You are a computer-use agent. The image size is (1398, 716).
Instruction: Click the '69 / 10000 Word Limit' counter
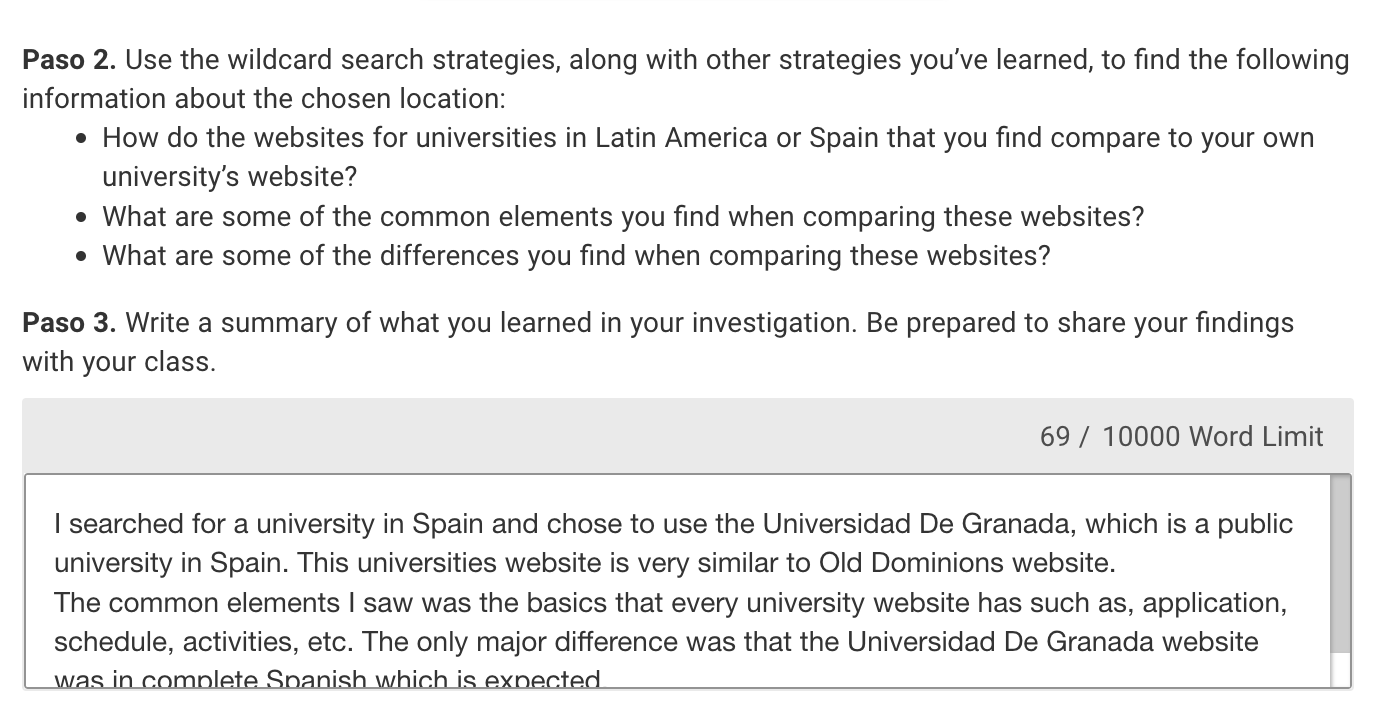click(x=1181, y=436)
